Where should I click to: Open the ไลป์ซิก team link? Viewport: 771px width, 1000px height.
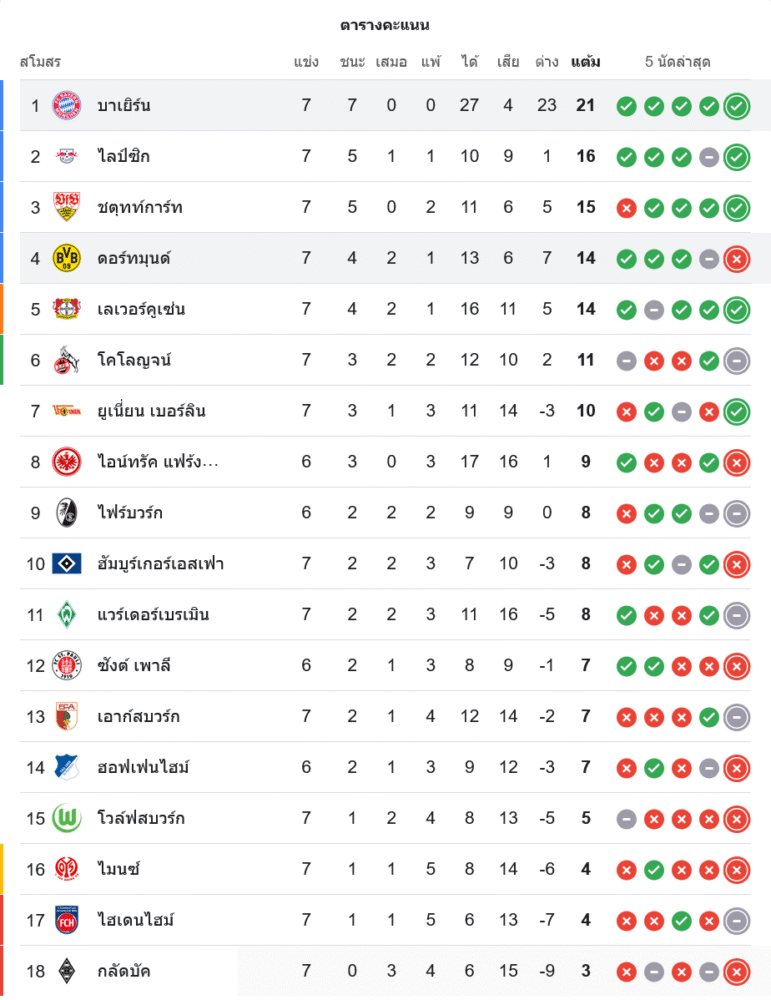pyautogui.click(x=124, y=156)
